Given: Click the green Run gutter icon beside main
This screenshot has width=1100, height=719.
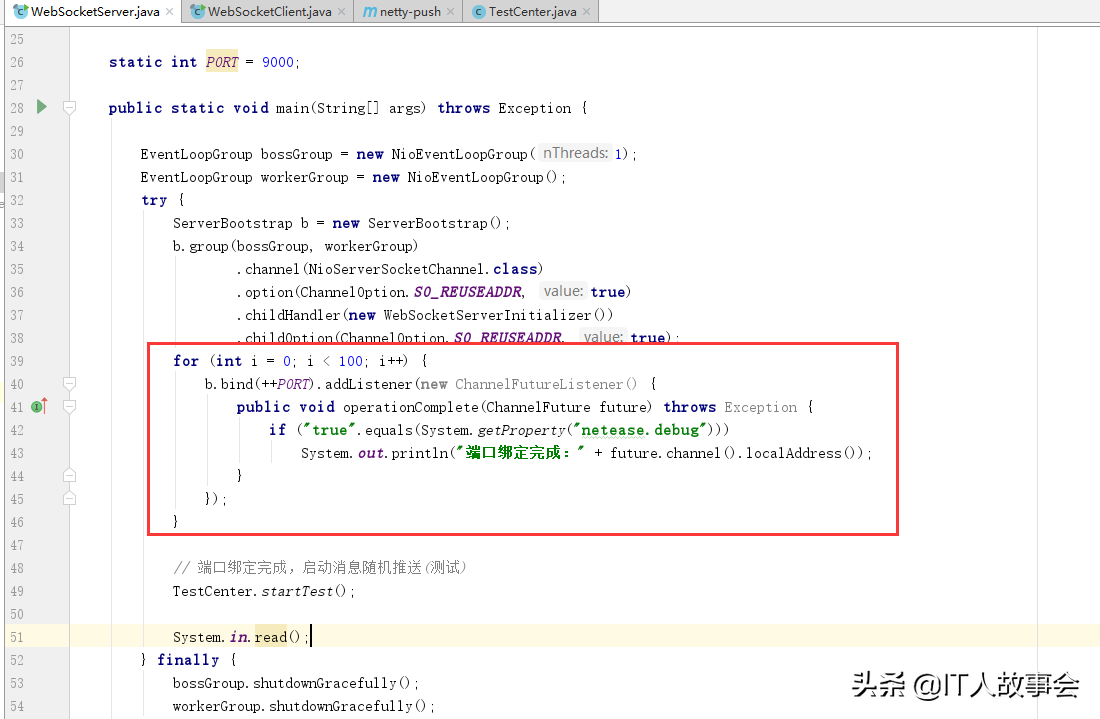Looking at the screenshot, I should tap(41, 107).
